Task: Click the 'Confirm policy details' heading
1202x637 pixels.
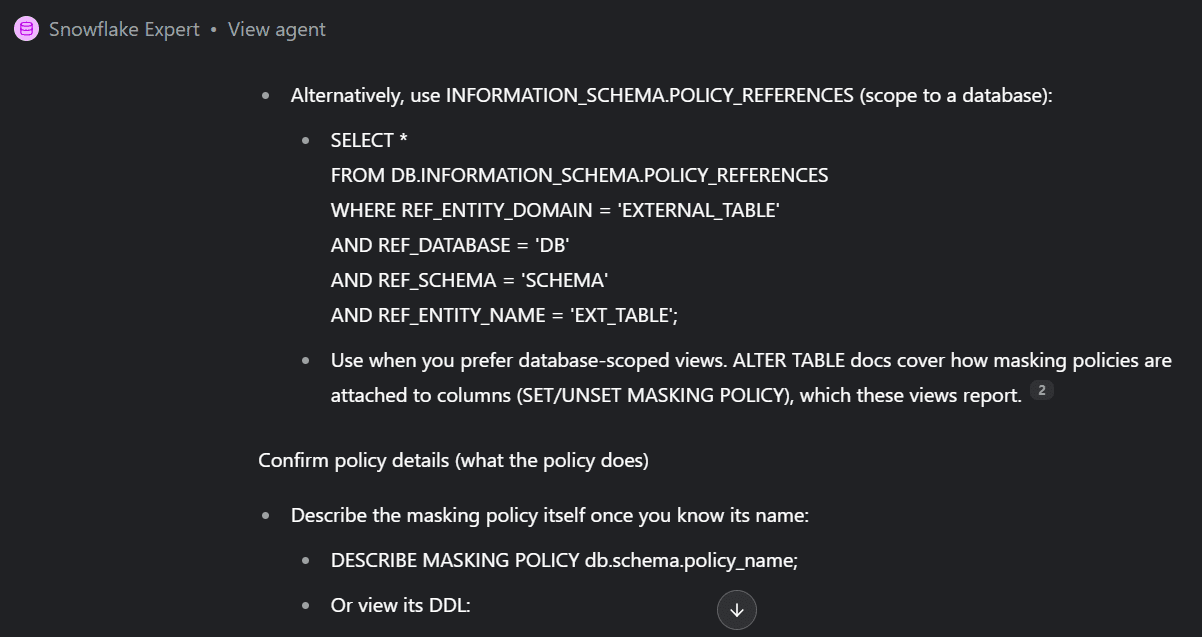Action: click(453, 460)
